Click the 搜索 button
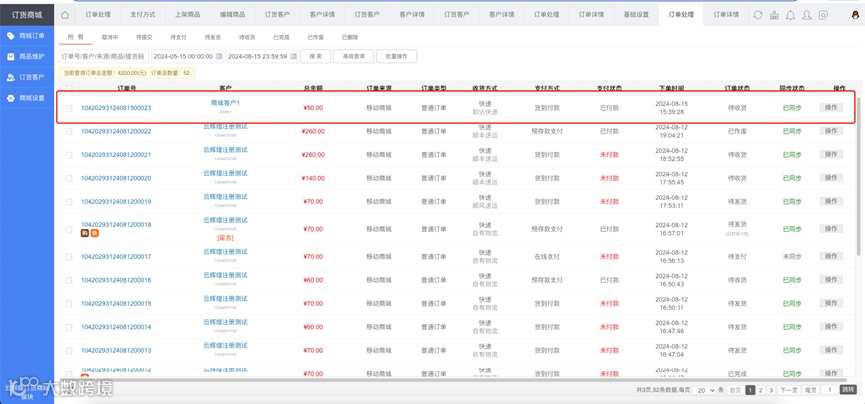Image resolution: width=865 pixels, height=404 pixels. point(316,56)
